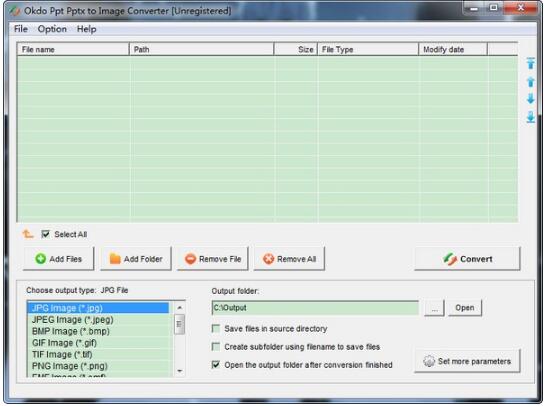Select PNG Image (*.png) output type
This screenshot has height=406, width=548.
[x=98, y=365]
